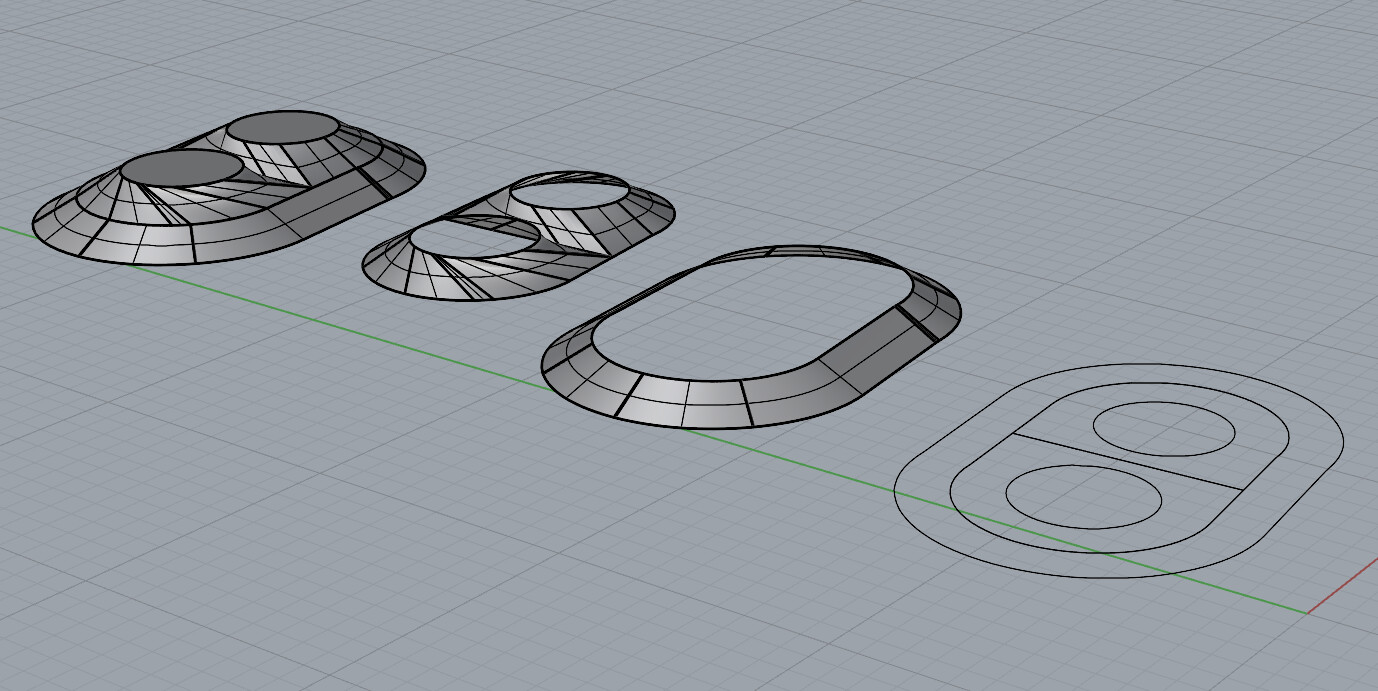Select the lower-left circle curve in wireframe

point(1084,496)
